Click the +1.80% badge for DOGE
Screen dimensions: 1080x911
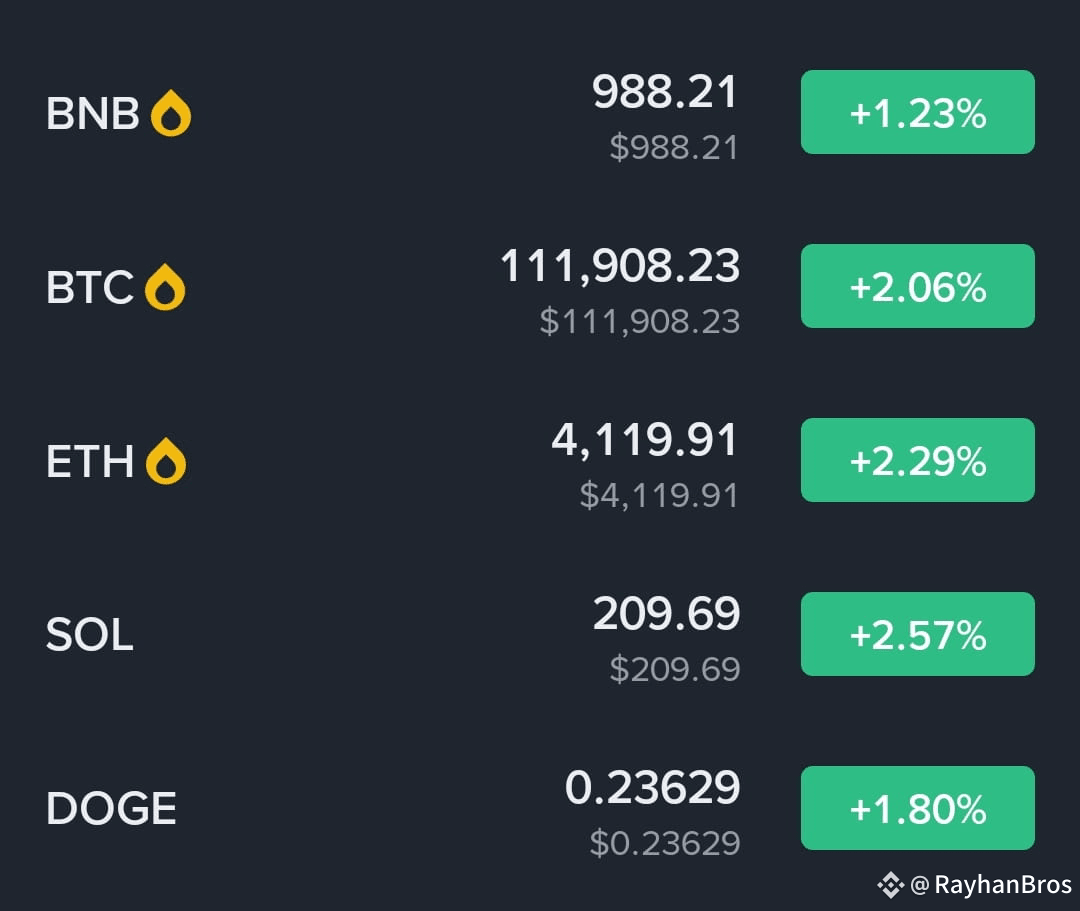click(x=917, y=807)
